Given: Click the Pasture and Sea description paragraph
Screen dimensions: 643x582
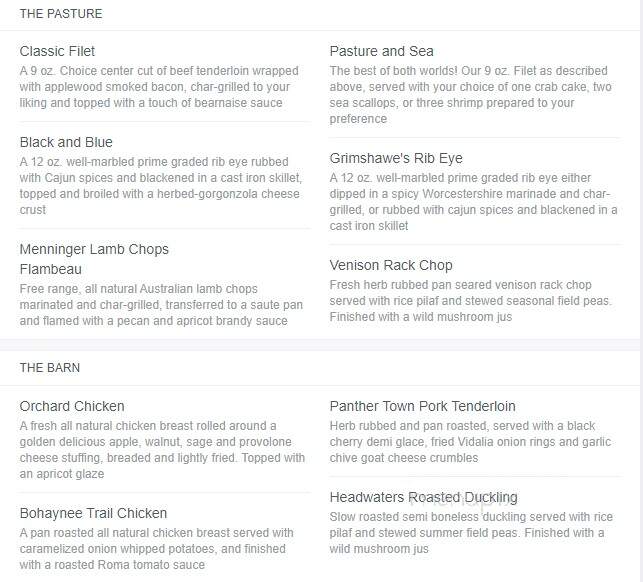Looking at the screenshot, I should point(470,95).
